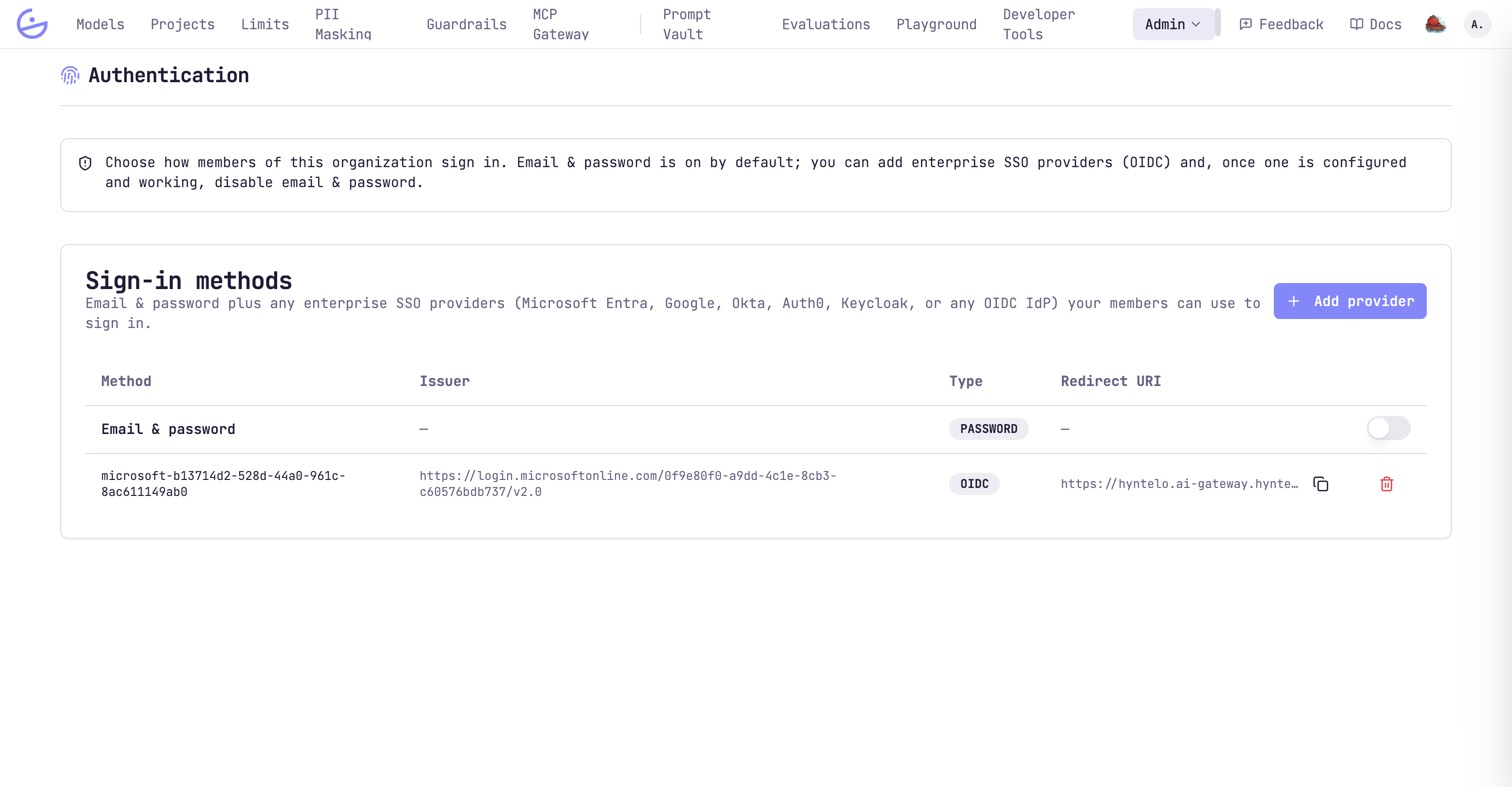Image resolution: width=1512 pixels, height=787 pixels.
Task: Open the Playground
Action: (x=936, y=24)
